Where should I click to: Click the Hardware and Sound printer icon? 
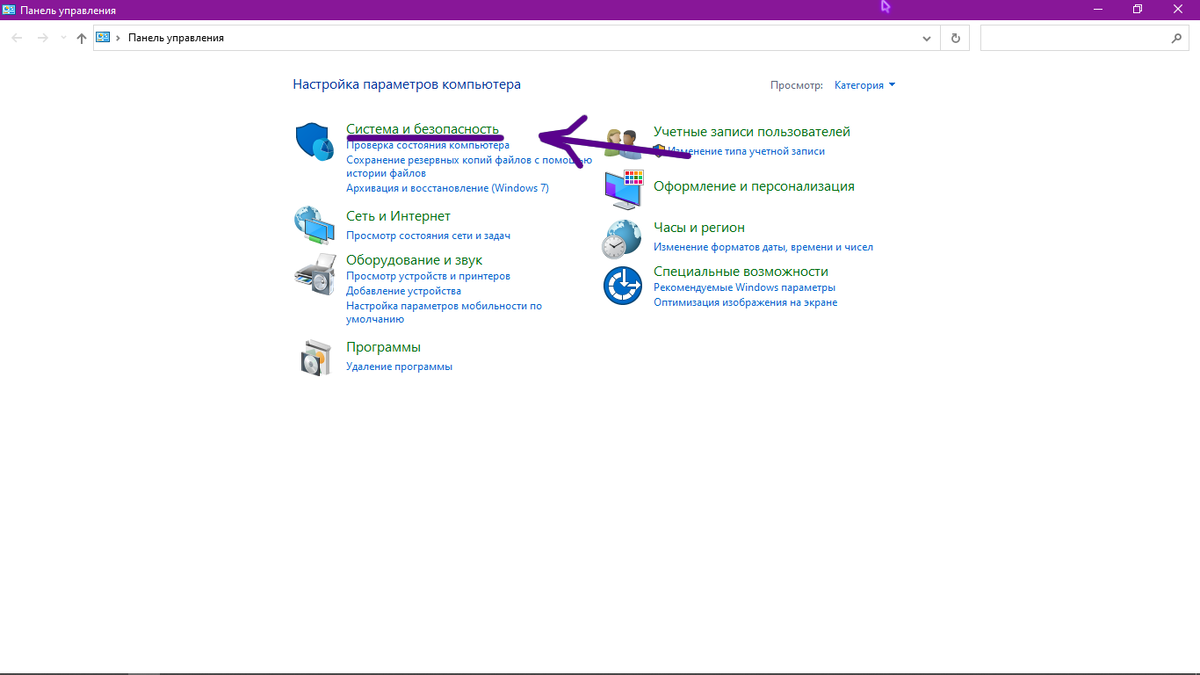point(314,273)
